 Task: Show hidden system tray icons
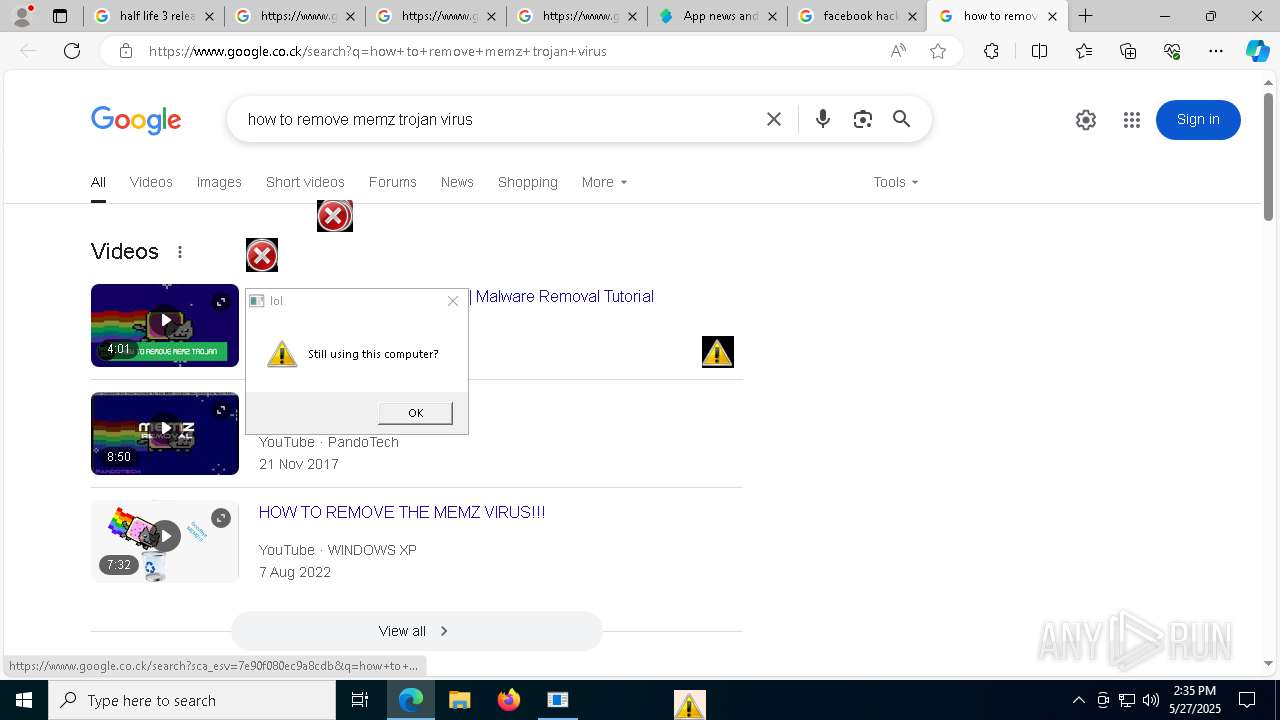tap(1078, 700)
